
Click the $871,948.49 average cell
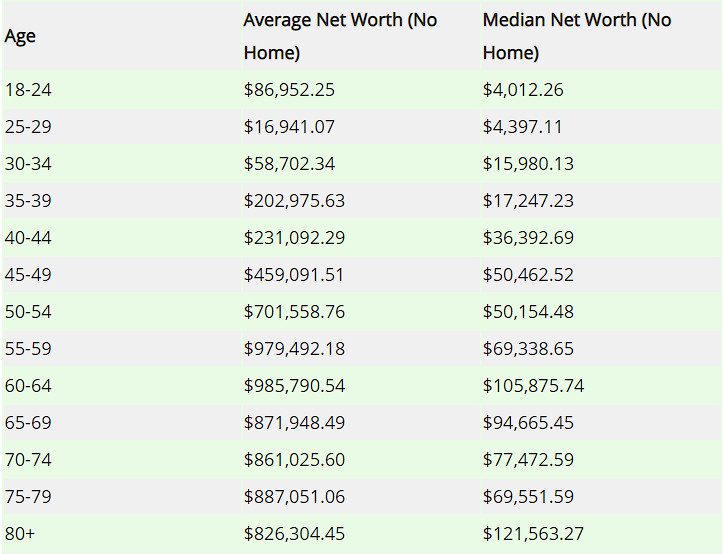[294, 423]
